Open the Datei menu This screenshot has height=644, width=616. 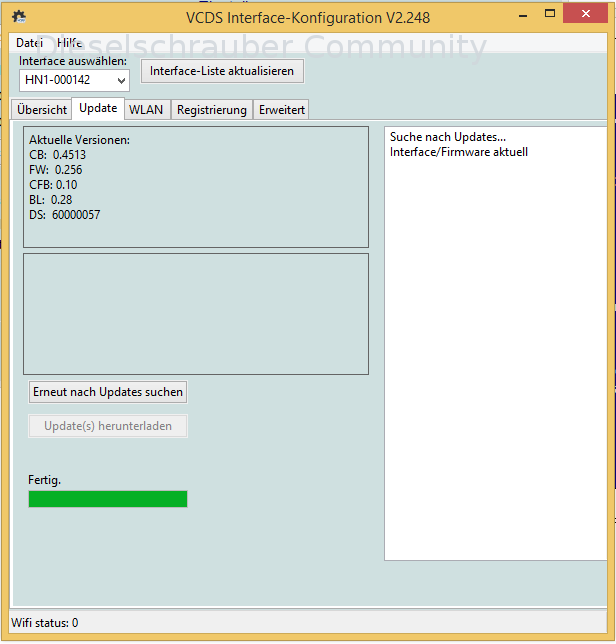tap(29, 43)
